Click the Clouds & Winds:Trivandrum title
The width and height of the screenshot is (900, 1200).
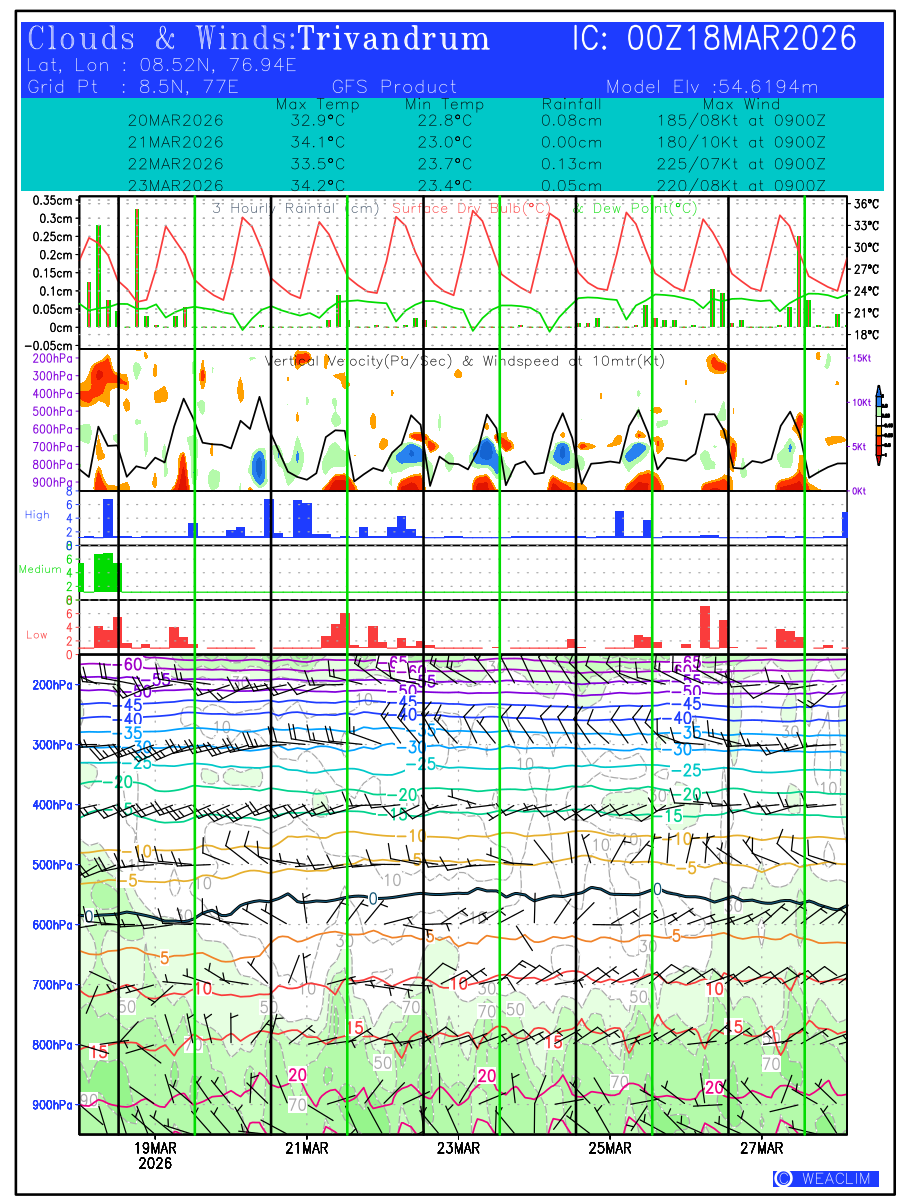pos(259,39)
